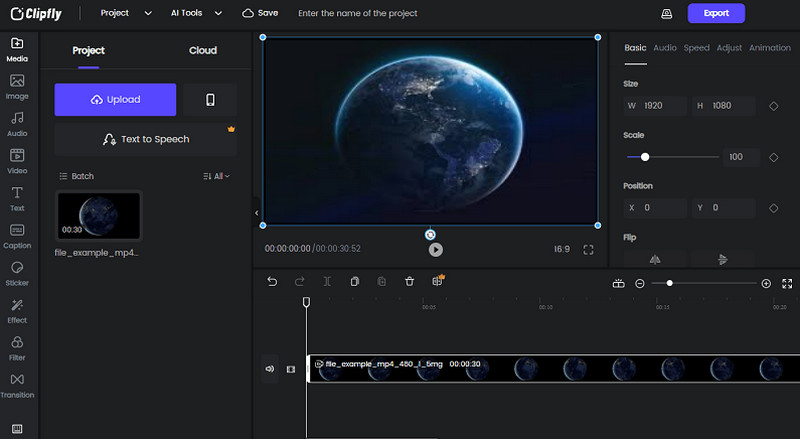Play the video preview
This screenshot has width=800, height=439.
pos(435,250)
